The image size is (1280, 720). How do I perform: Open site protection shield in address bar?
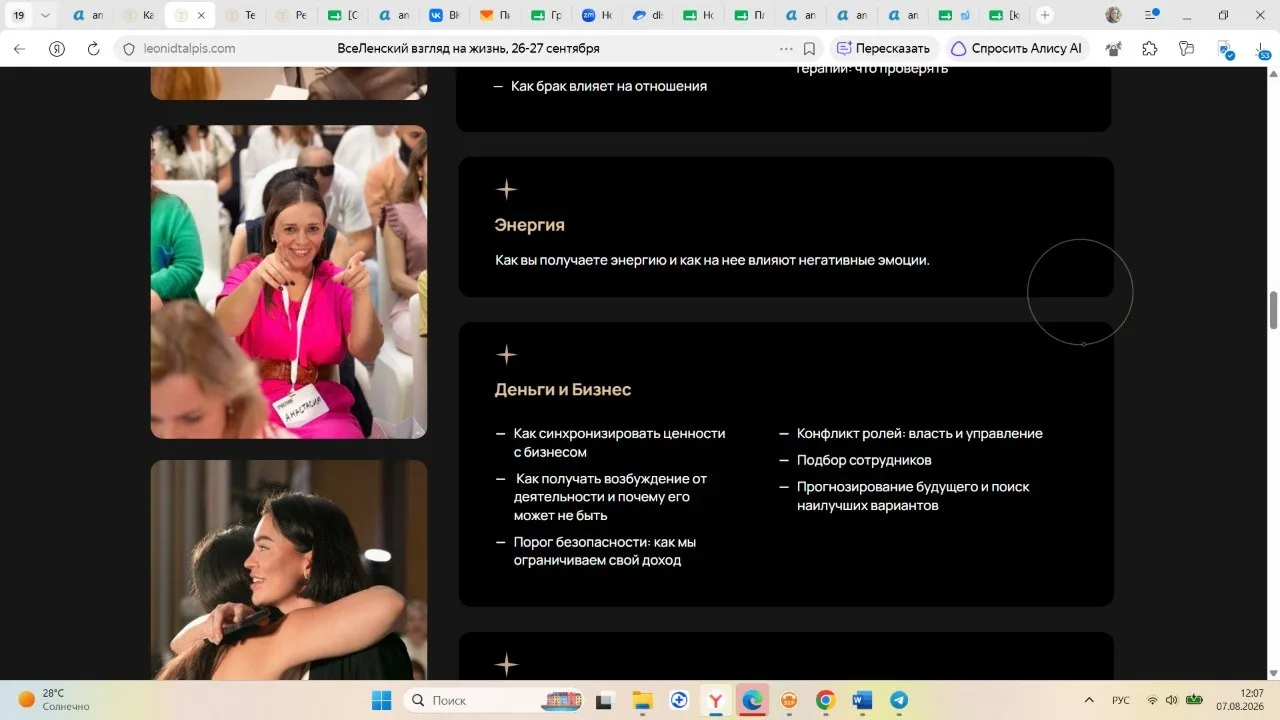tap(127, 48)
